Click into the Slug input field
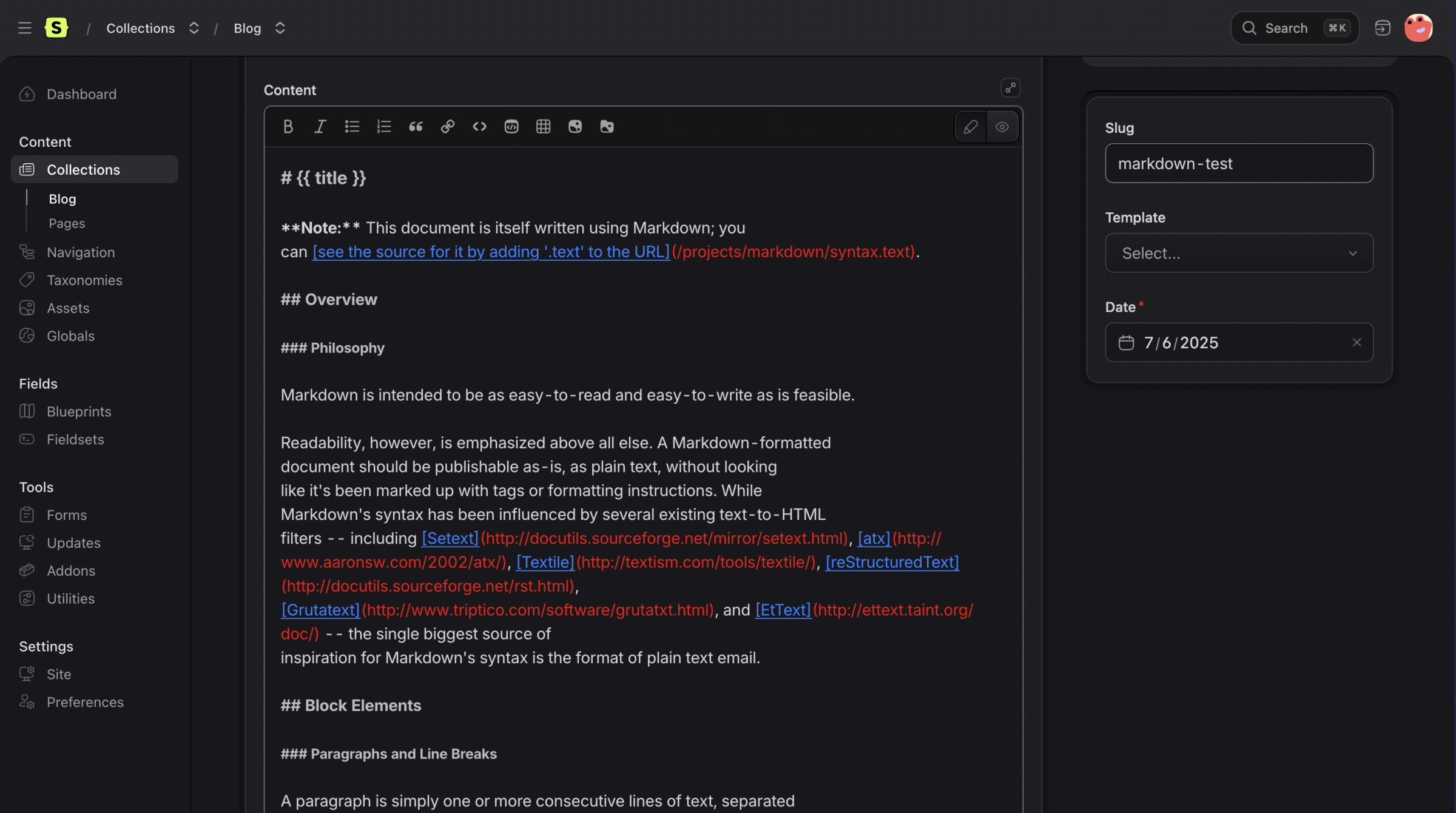 tap(1239, 164)
